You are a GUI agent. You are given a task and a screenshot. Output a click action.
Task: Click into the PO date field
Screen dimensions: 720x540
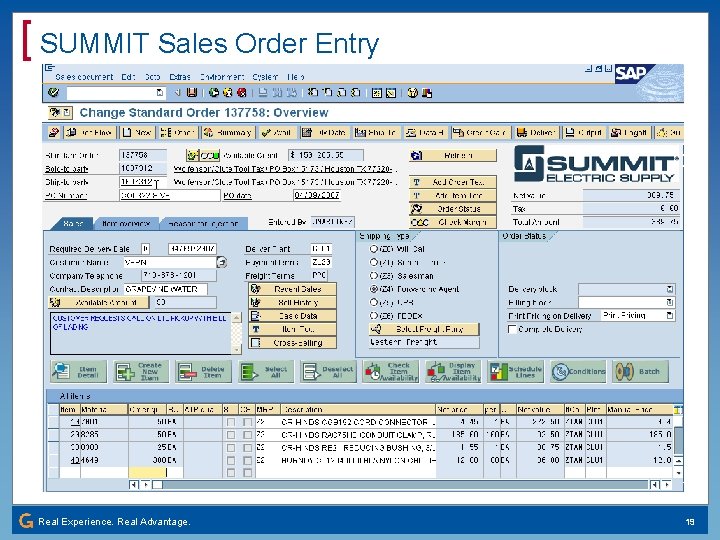(316, 195)
